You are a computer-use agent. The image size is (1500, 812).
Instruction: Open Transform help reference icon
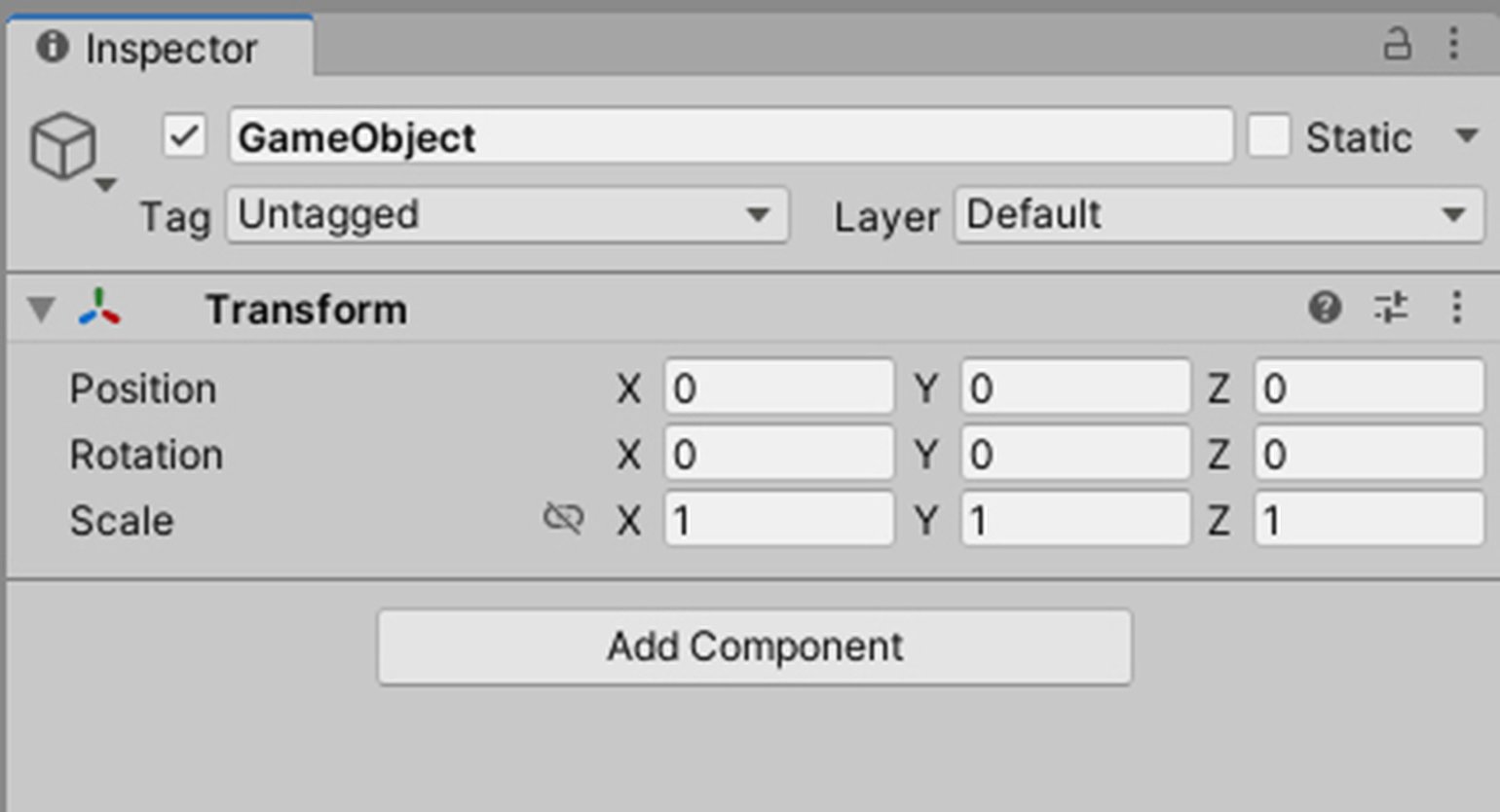point(1325,309)
